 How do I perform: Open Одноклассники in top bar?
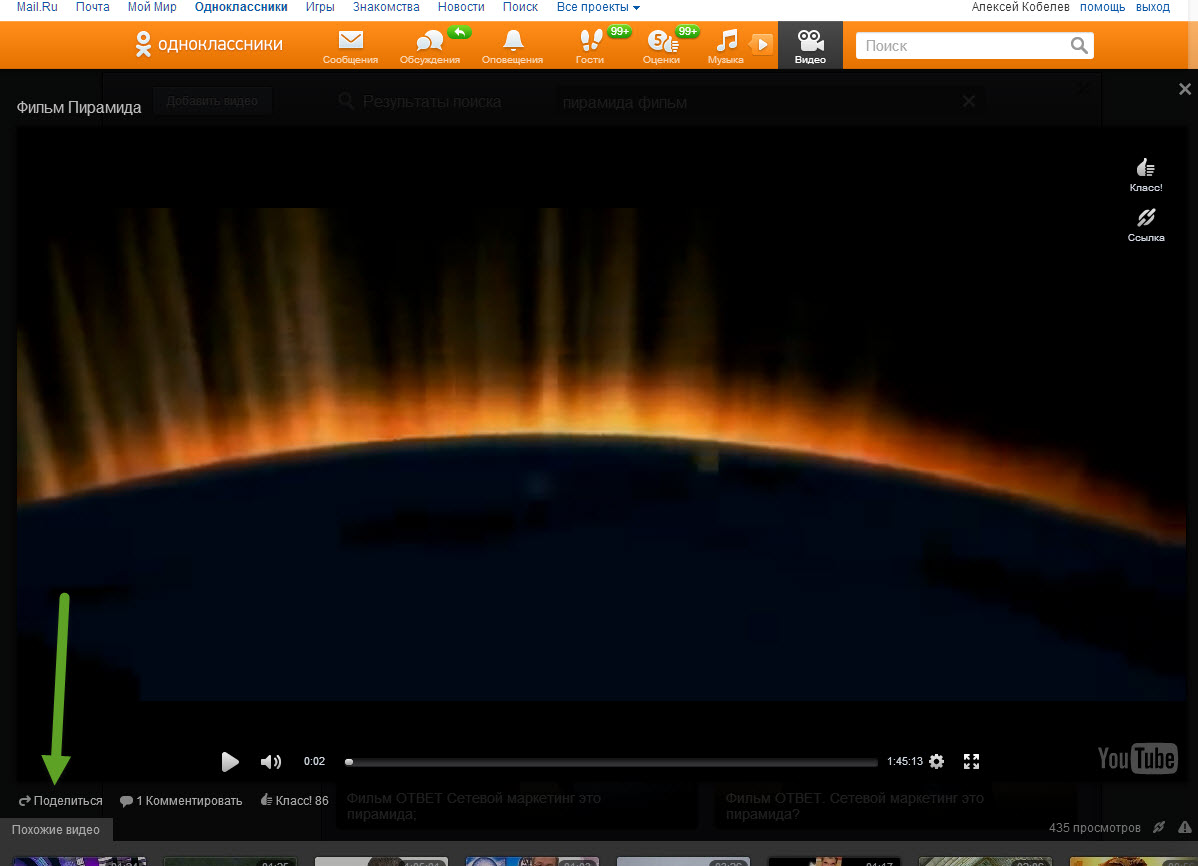tap(241, 7)
